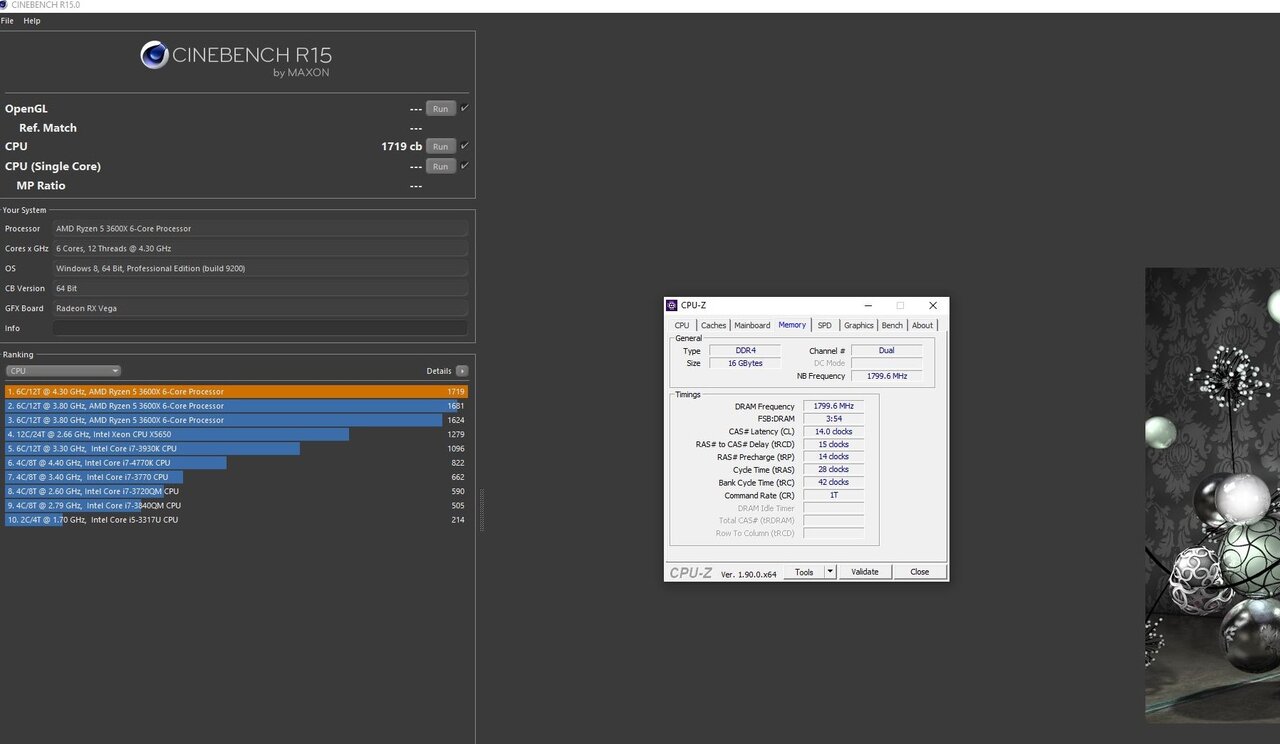Click the Info input field
This screenshot has width=1280, height=744.
(260, 328)
